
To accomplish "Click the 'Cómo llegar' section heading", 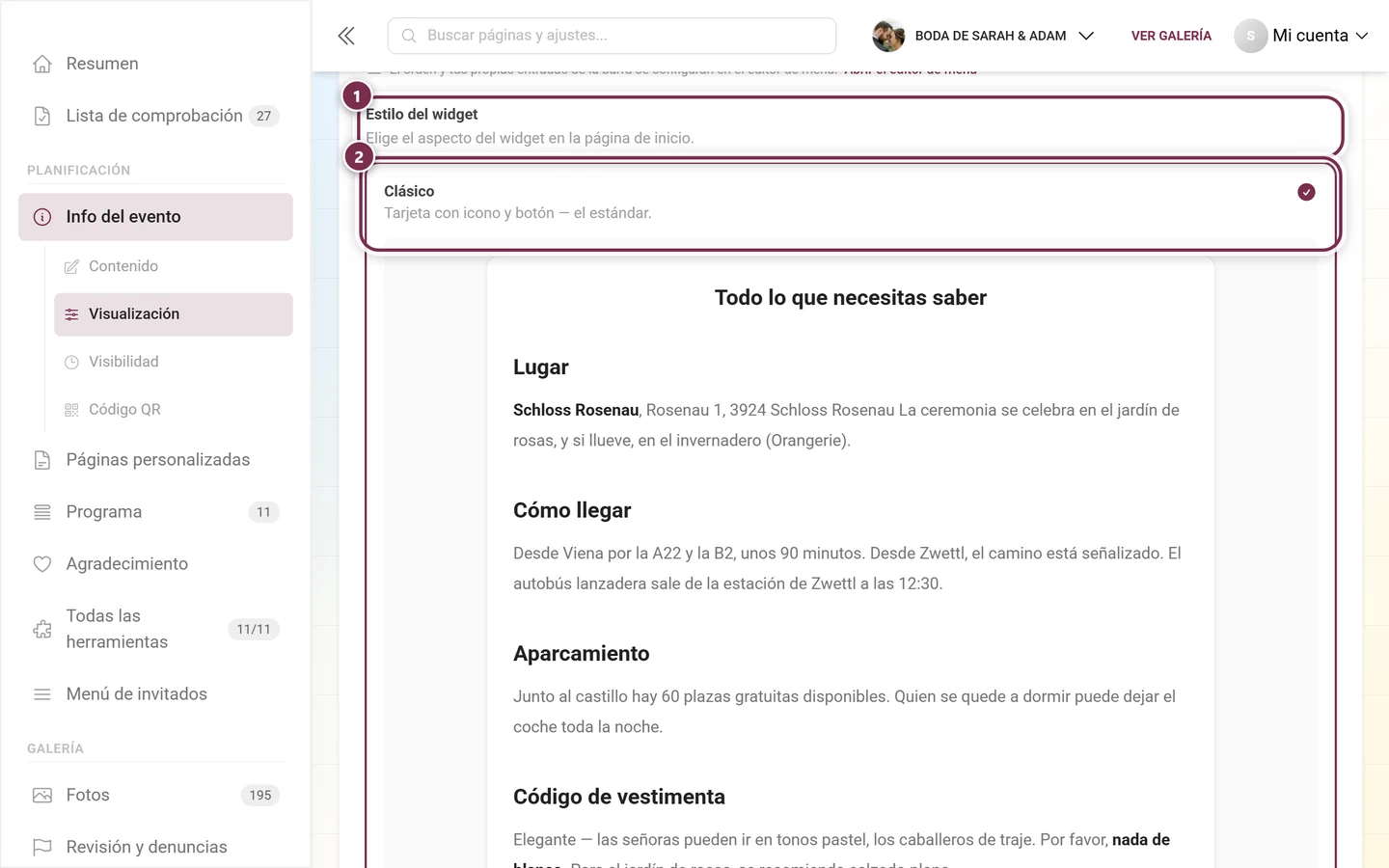I will (572, 510).
